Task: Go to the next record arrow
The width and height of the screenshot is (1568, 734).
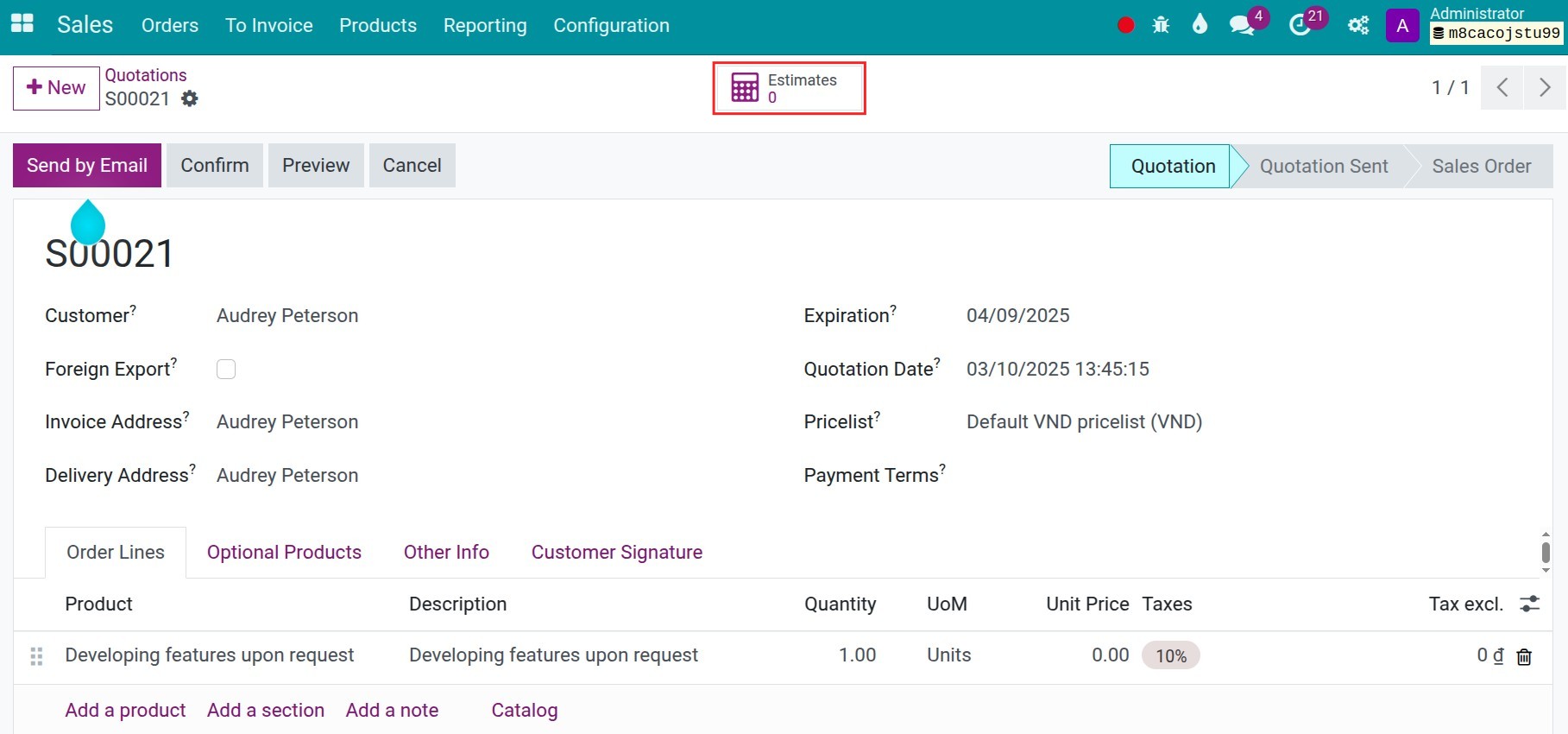Action: [1545, 87]
